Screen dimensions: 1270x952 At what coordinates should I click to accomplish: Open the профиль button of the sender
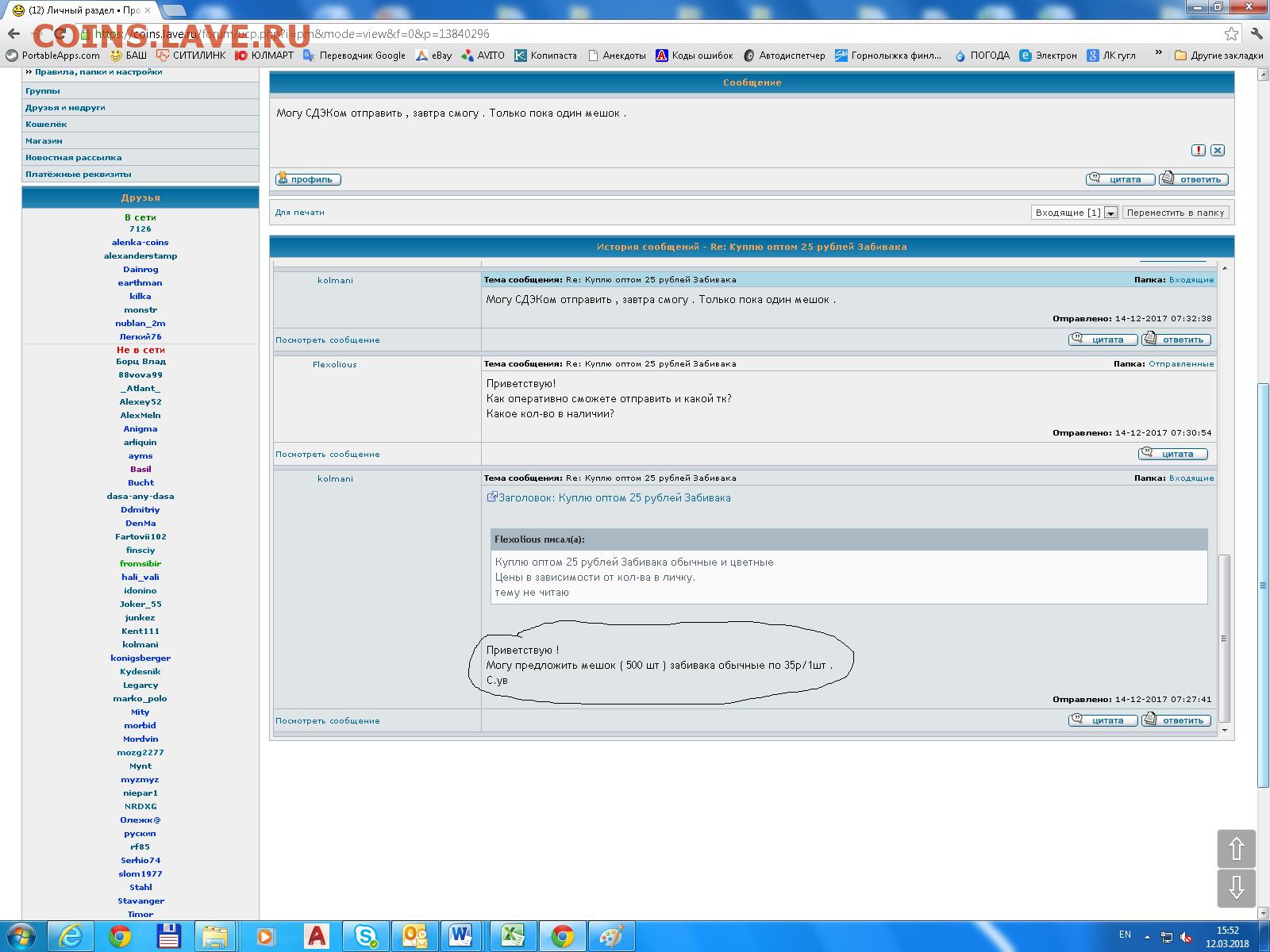click(x=308, y=179)
